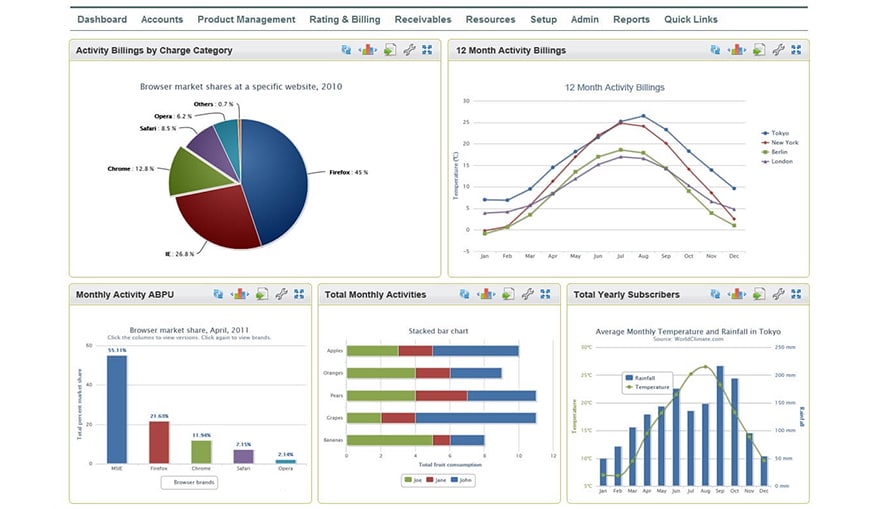Open wrench settings for Activity Billings by Charge Category

click(x=410, y=50)
